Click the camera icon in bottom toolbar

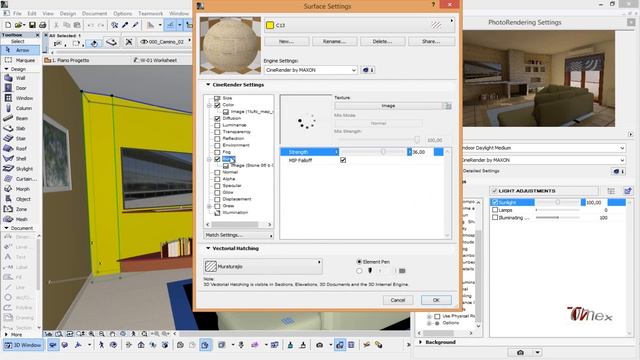point(320,345)
